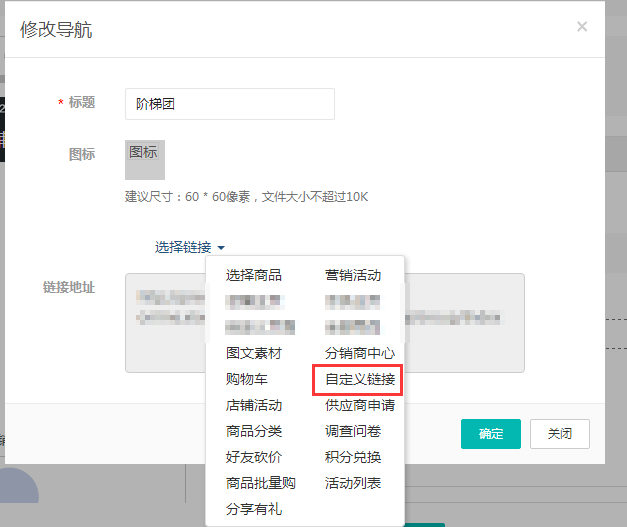Viewport: 627px width, 527px height.
Task: Choose 图文素材 menu option
Action: tap(254, 353)
